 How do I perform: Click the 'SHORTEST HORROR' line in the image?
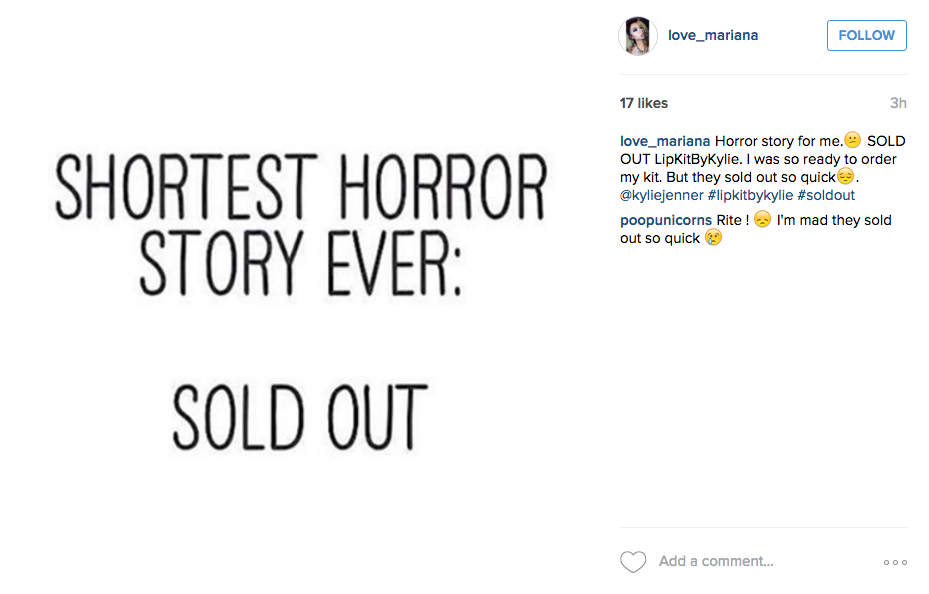[x=299, y=192]
